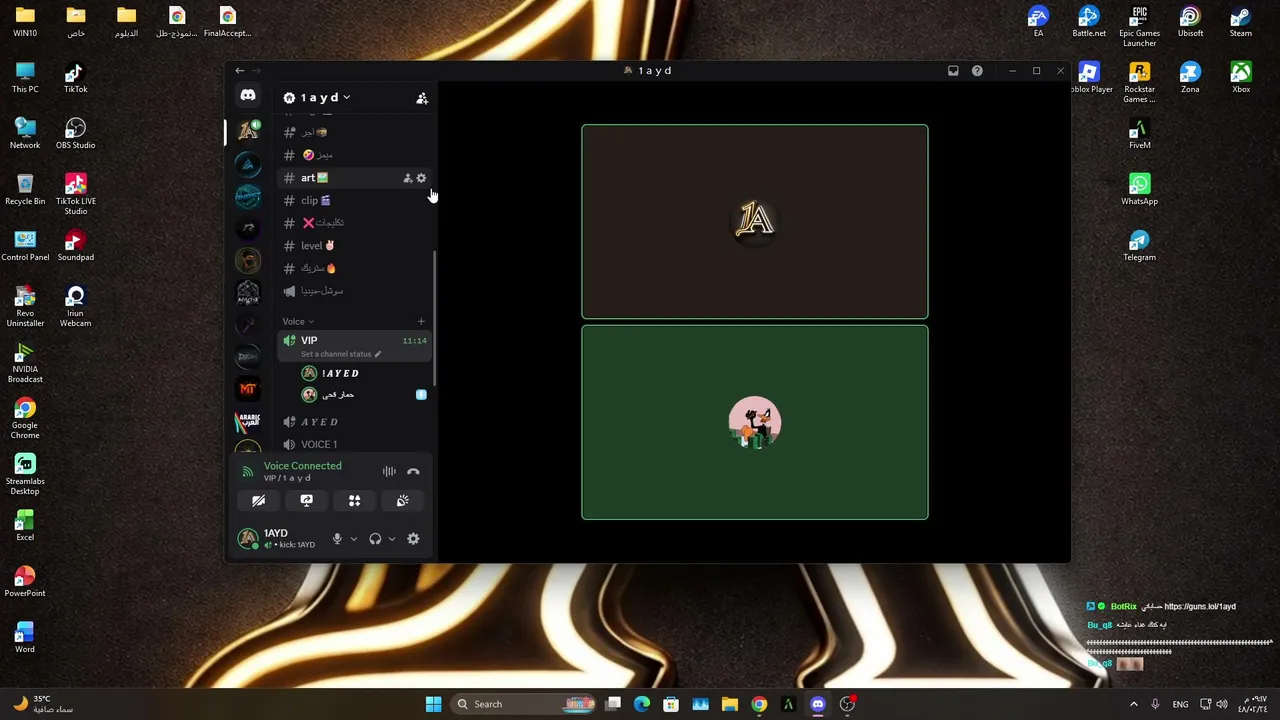Open NVIDIA Broadcast desktop shortcut
Image resolution: width=1280 pixels, height=720 pixels.
(x=25, y=363)
